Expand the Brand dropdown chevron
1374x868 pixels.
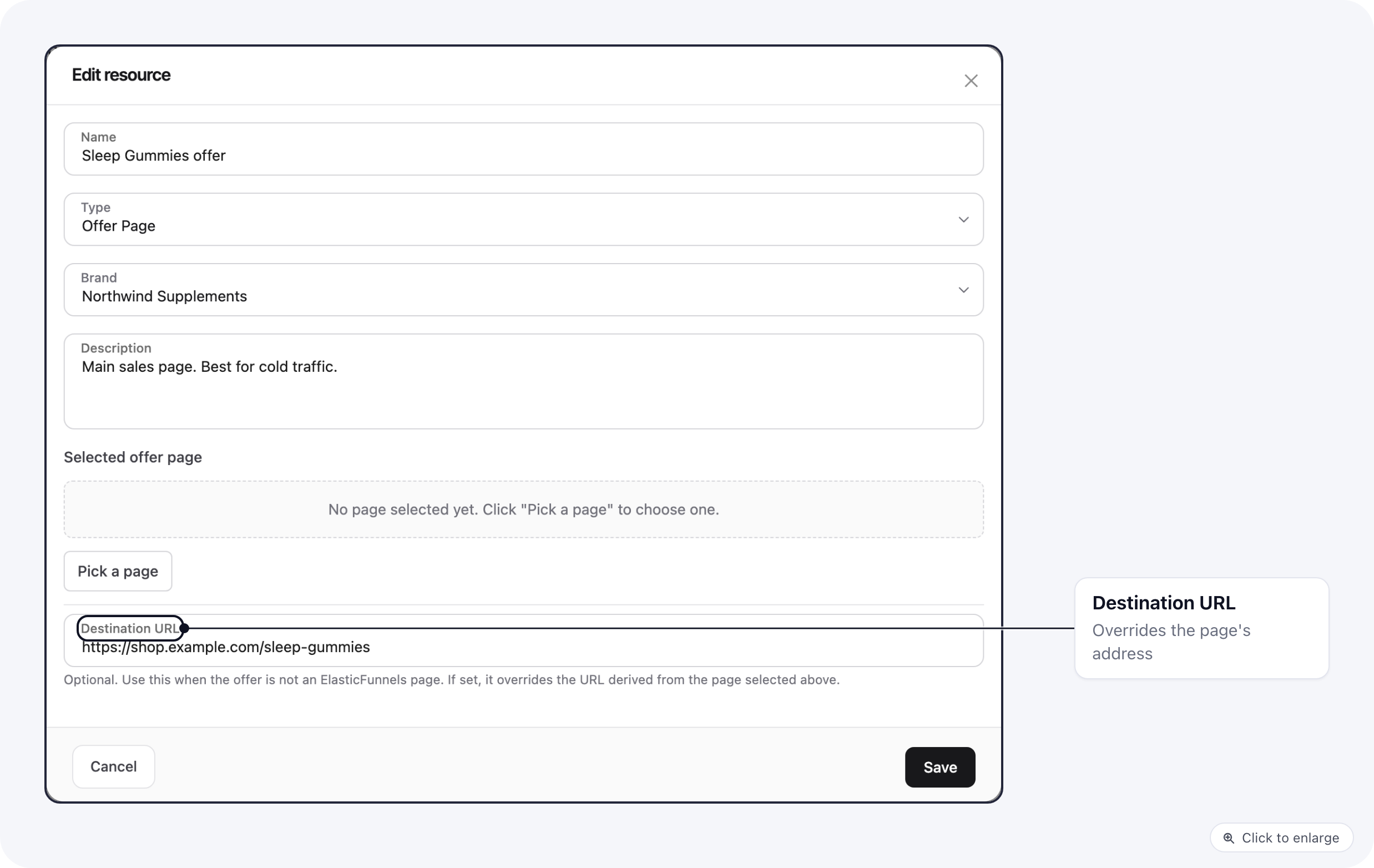[x=963, y=290]
